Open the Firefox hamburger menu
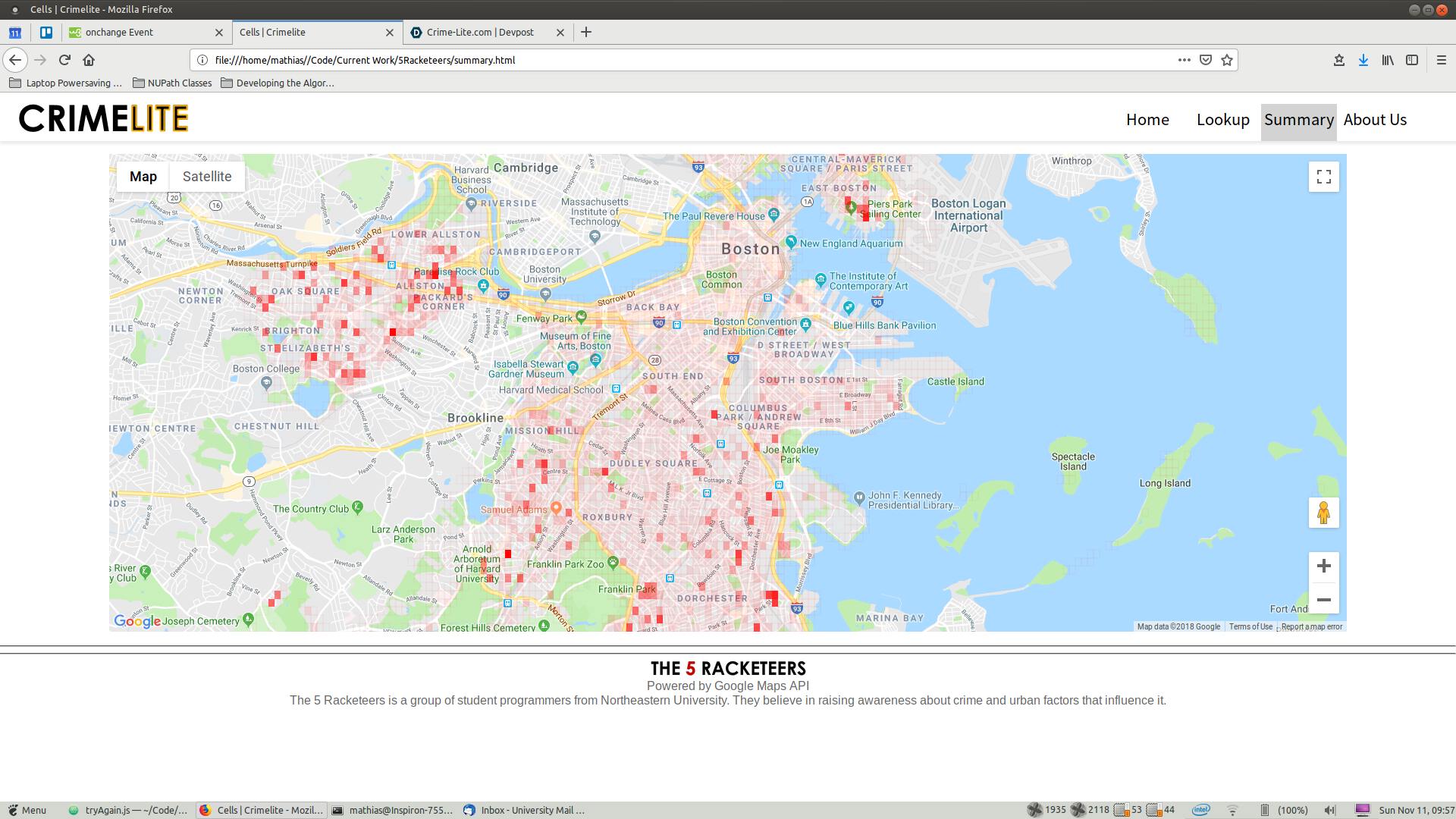The width and height of the screenshot is (1456, 819). [x=1441, y=60]
